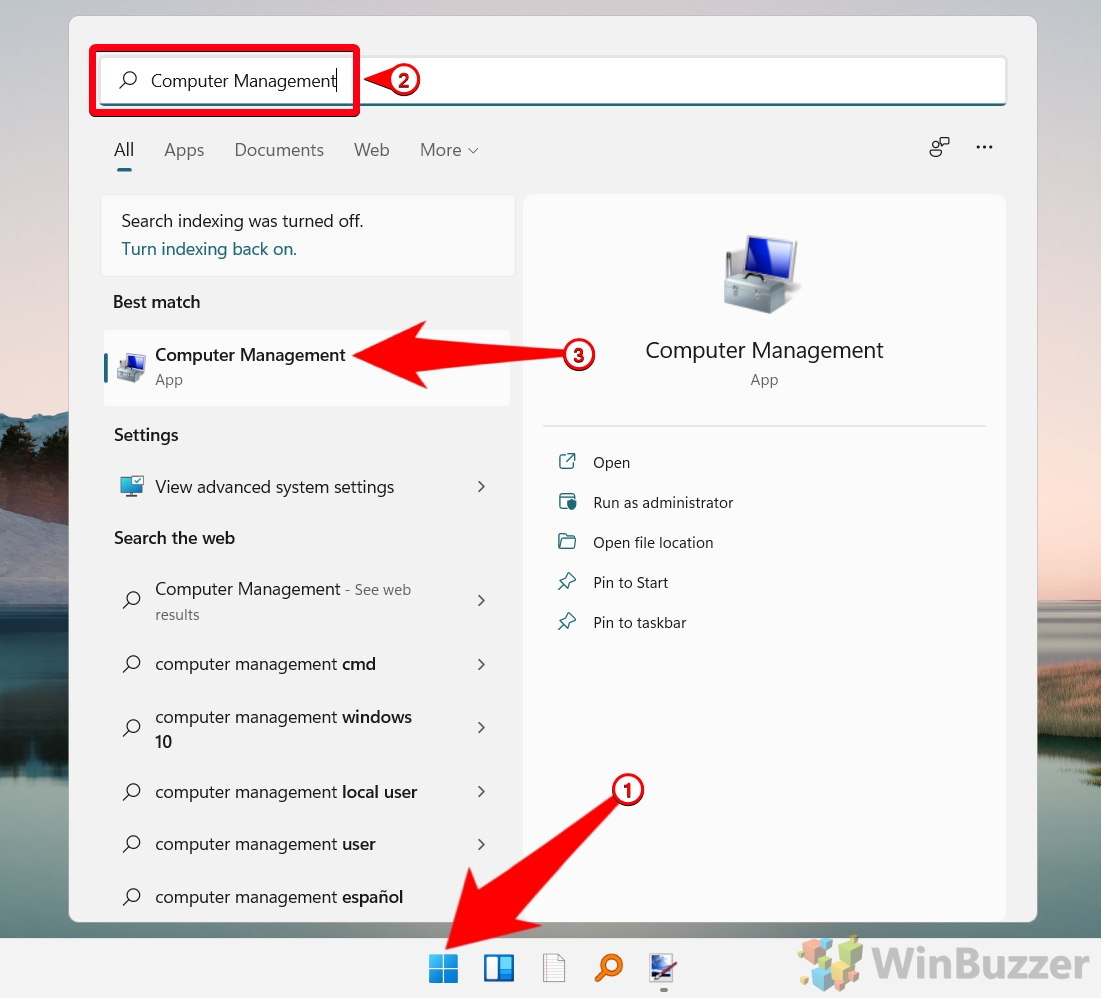Click 'Turn indexing back on.' link
The image size is (1101, 998).
[x=209, y=249]
